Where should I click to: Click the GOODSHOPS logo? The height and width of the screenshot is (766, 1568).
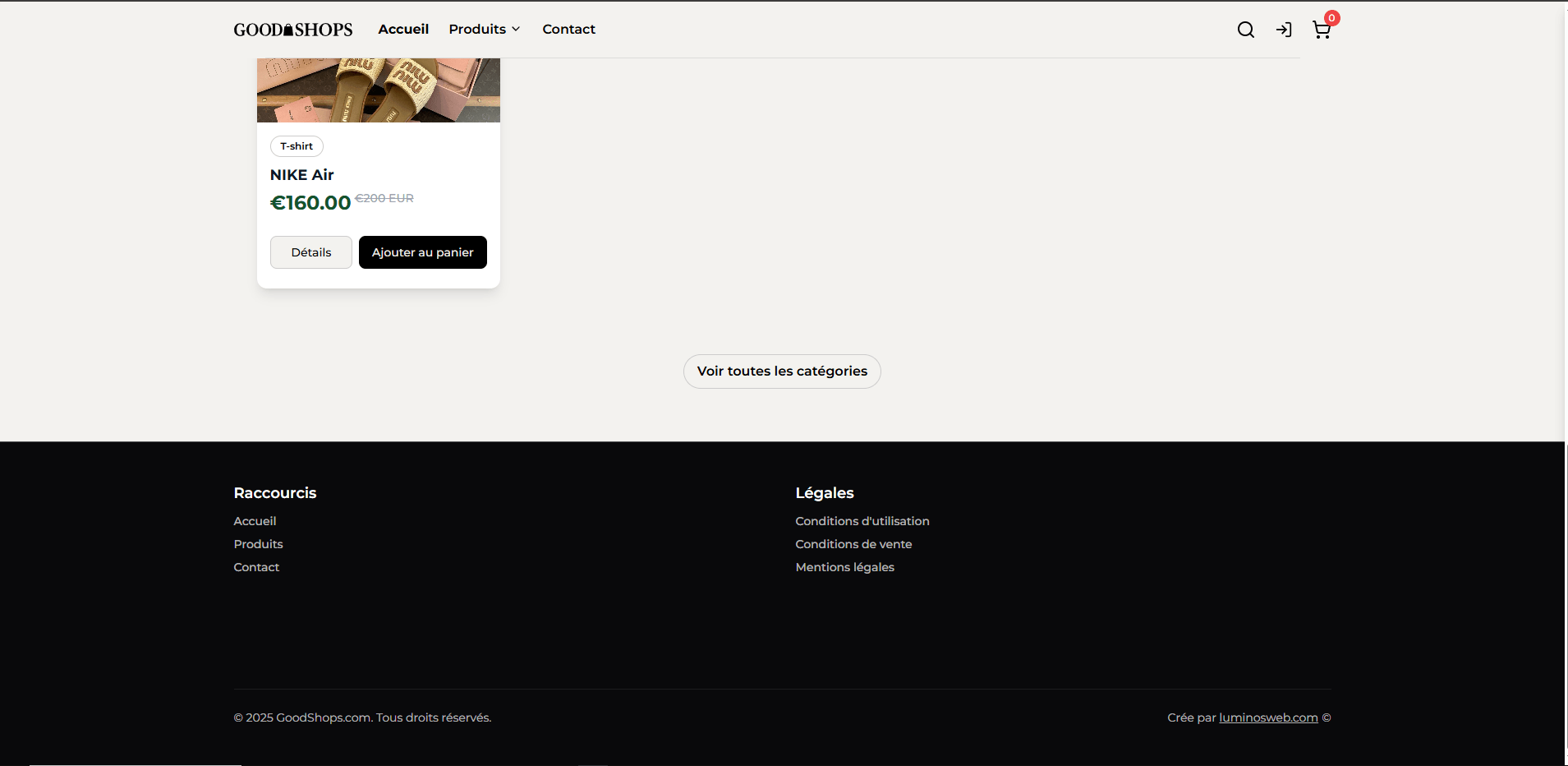(292, 29)
